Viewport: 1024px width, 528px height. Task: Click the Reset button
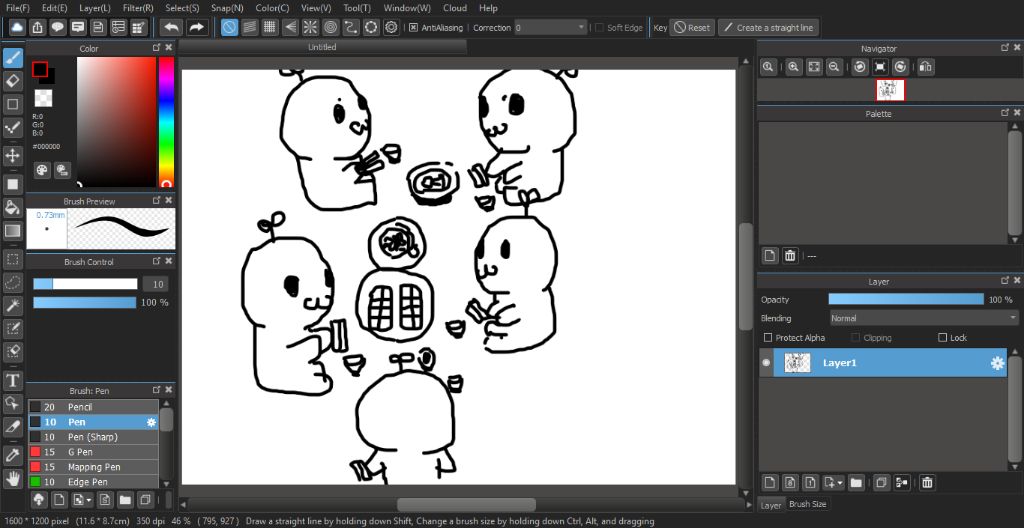tap(692, 27)
